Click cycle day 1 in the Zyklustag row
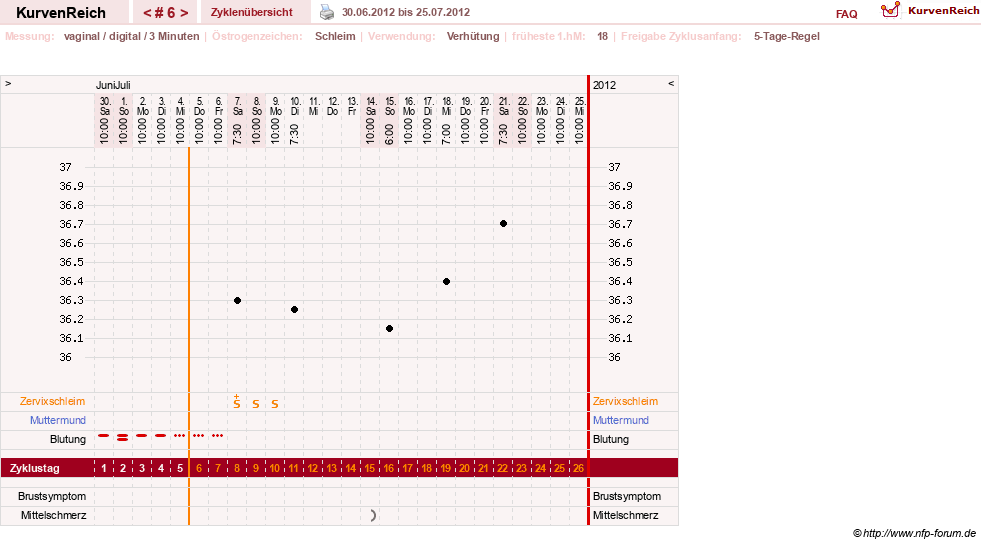This screenshot has height=545, width=981. point(104,468)
